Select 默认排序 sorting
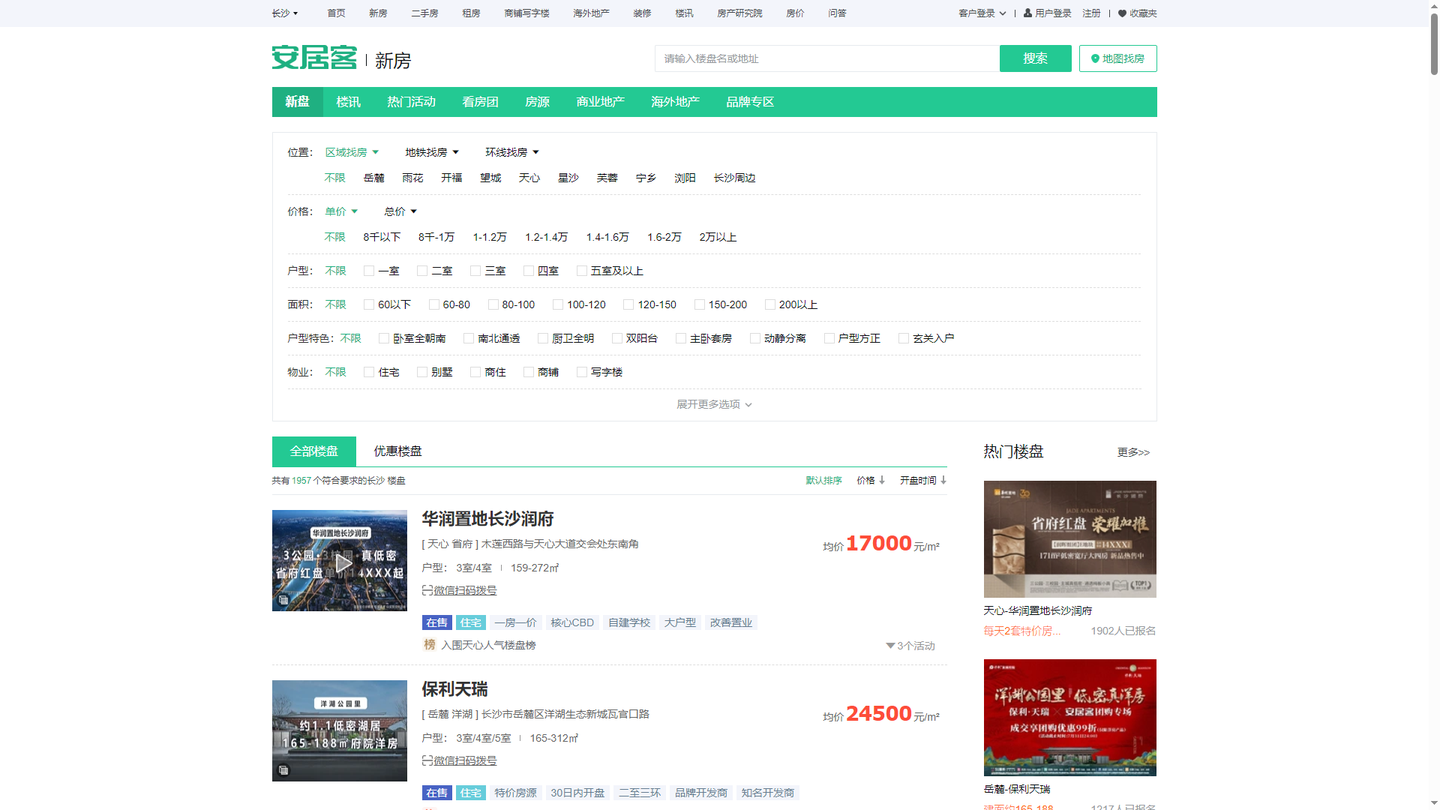The image size is (1440, 810). (x=824, y=480)
